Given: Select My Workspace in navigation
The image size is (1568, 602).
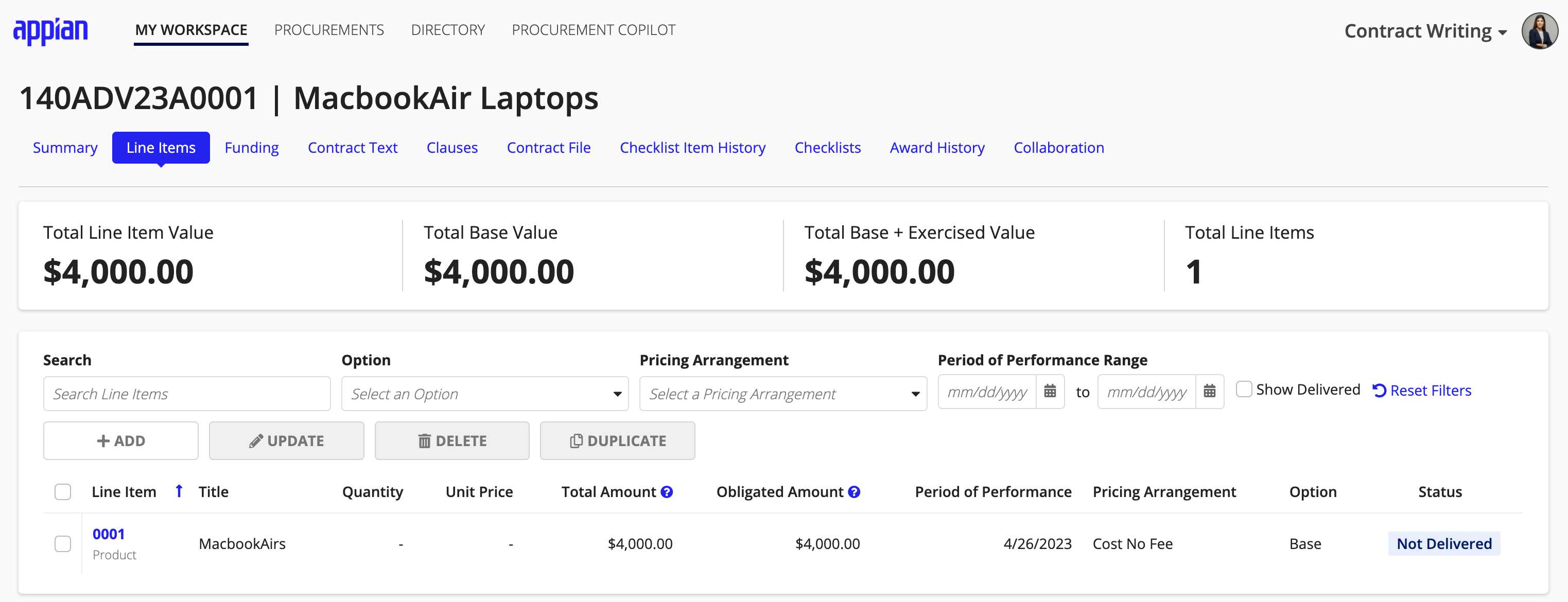Looking at the screenshot, I should tap(191, 30).
